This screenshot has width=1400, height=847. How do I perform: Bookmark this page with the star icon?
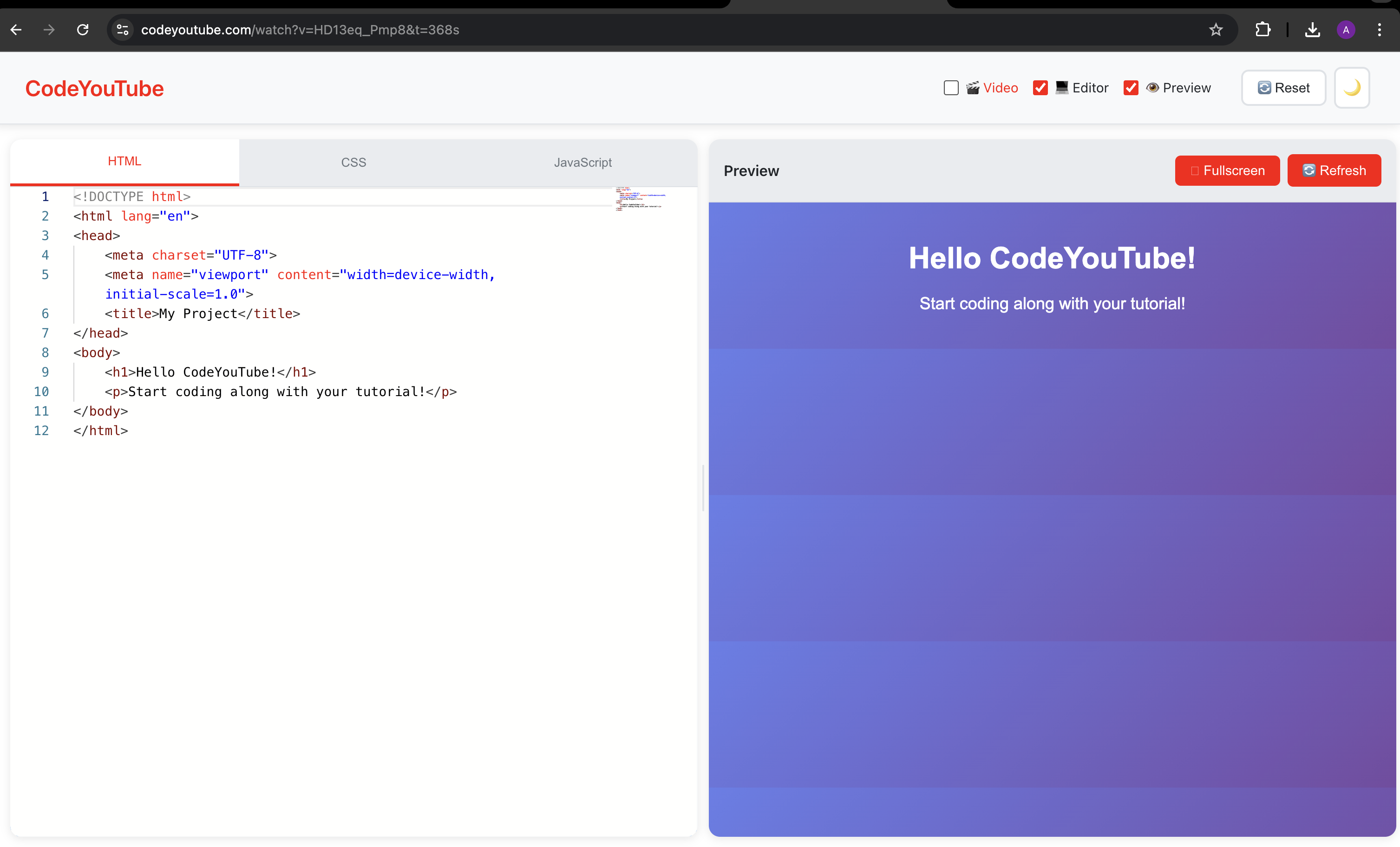coord(1215,30)
